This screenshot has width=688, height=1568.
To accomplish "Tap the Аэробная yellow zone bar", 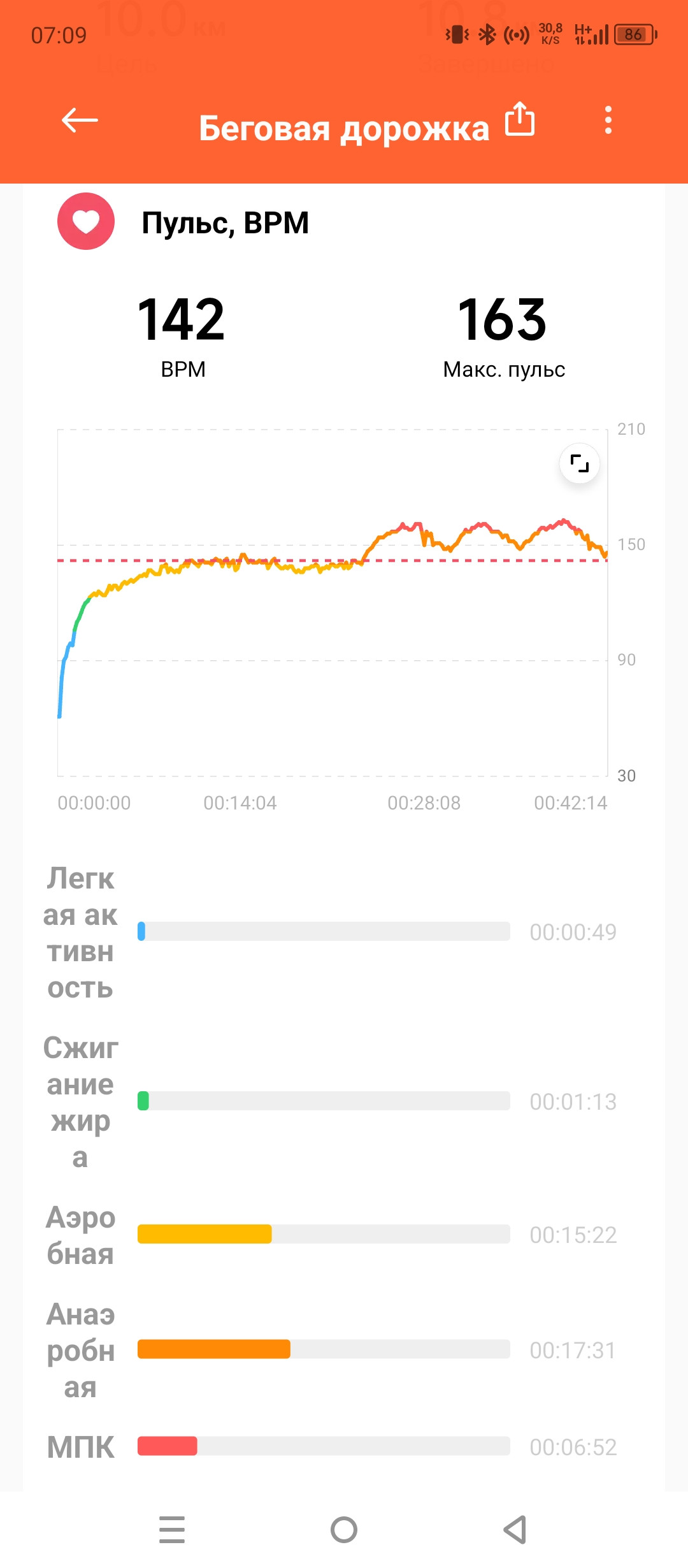I will [324, 1234].
